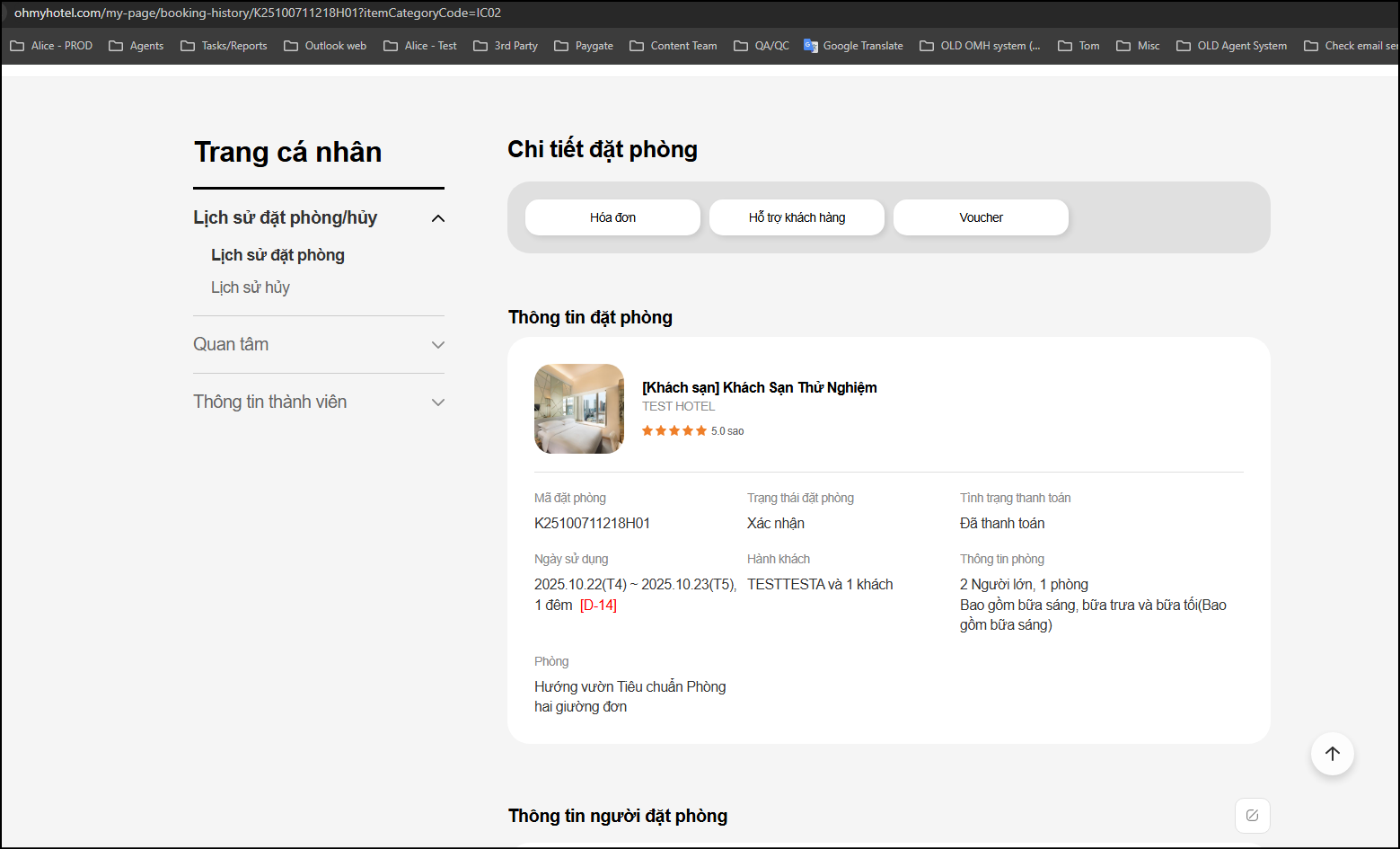
Task: Click the browser address bar URL
Action: pyautogui.click(x=258, y=13)
